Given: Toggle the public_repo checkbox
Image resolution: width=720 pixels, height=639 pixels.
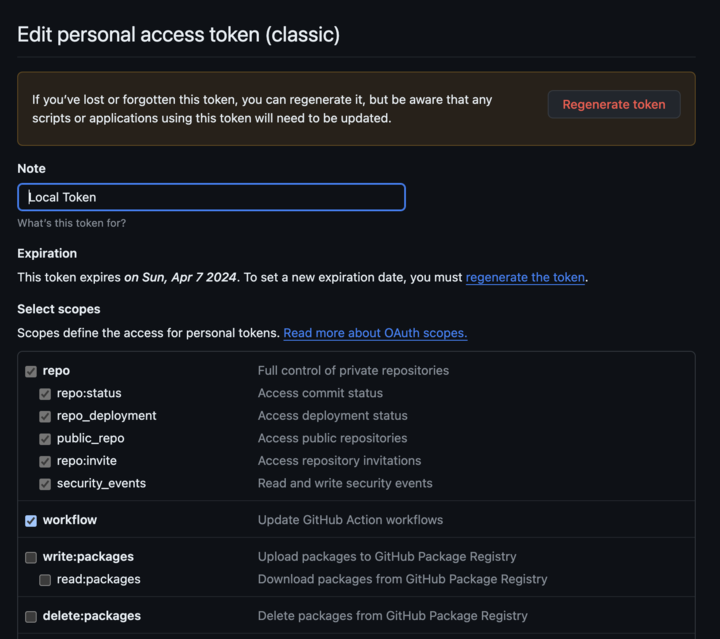Looking at the screenshot, I should [x=45, y=439].
